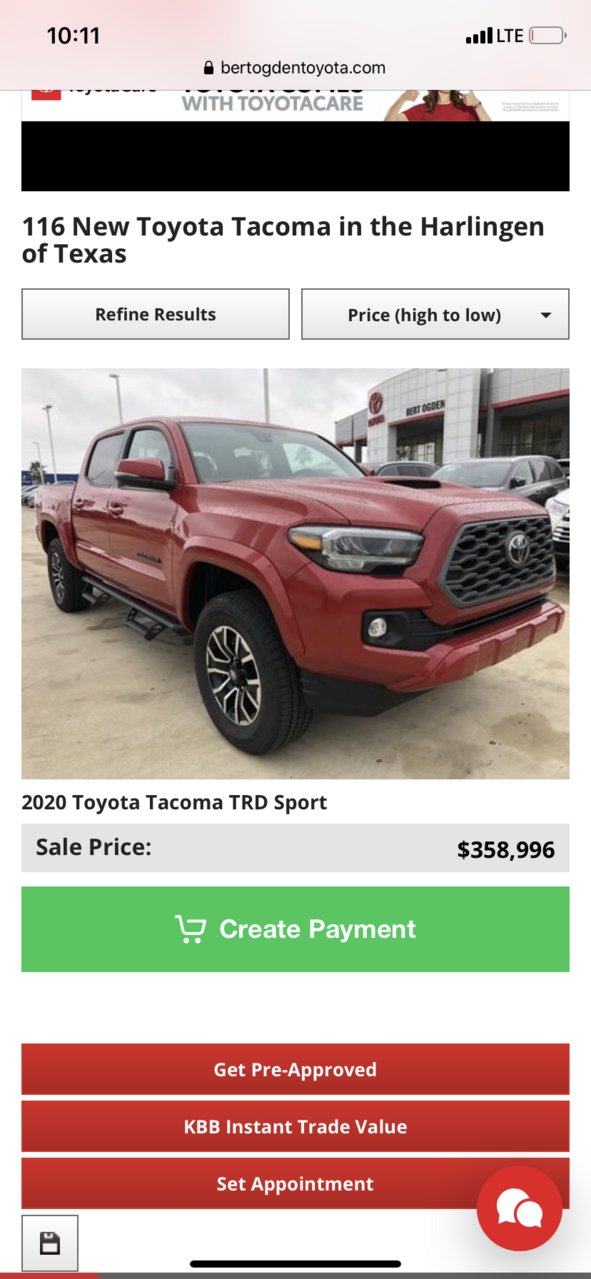This screenshot has height=1279, width=591.
Task: Click the floppy disk save icon
Action: point(49,1243)
